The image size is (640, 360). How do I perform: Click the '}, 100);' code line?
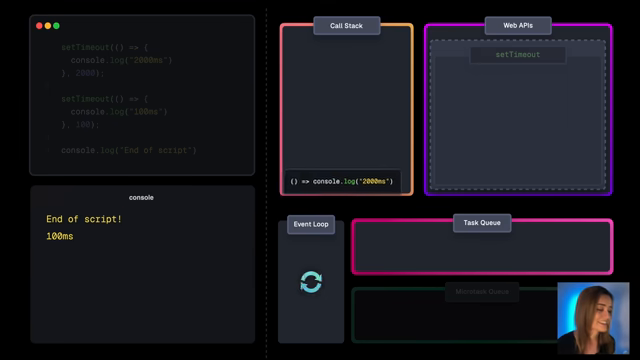[x=80, y=124]
